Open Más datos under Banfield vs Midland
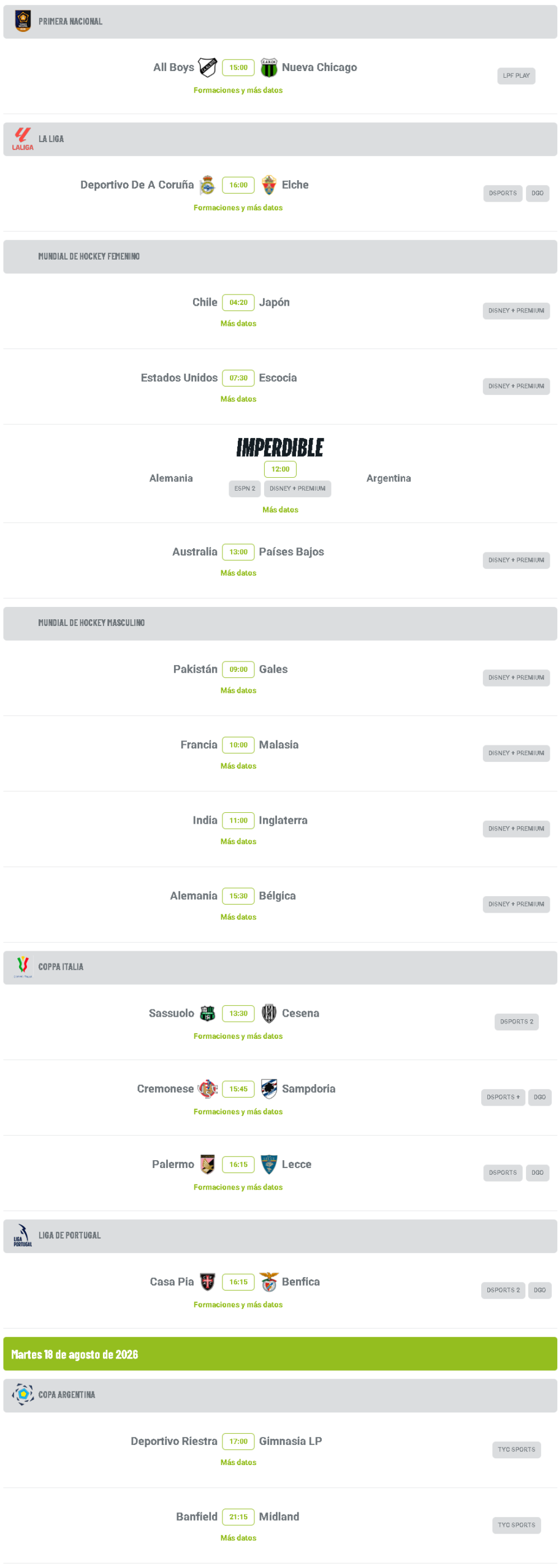The height and width of the screenshot is (1568, 559). point(238,1537)
